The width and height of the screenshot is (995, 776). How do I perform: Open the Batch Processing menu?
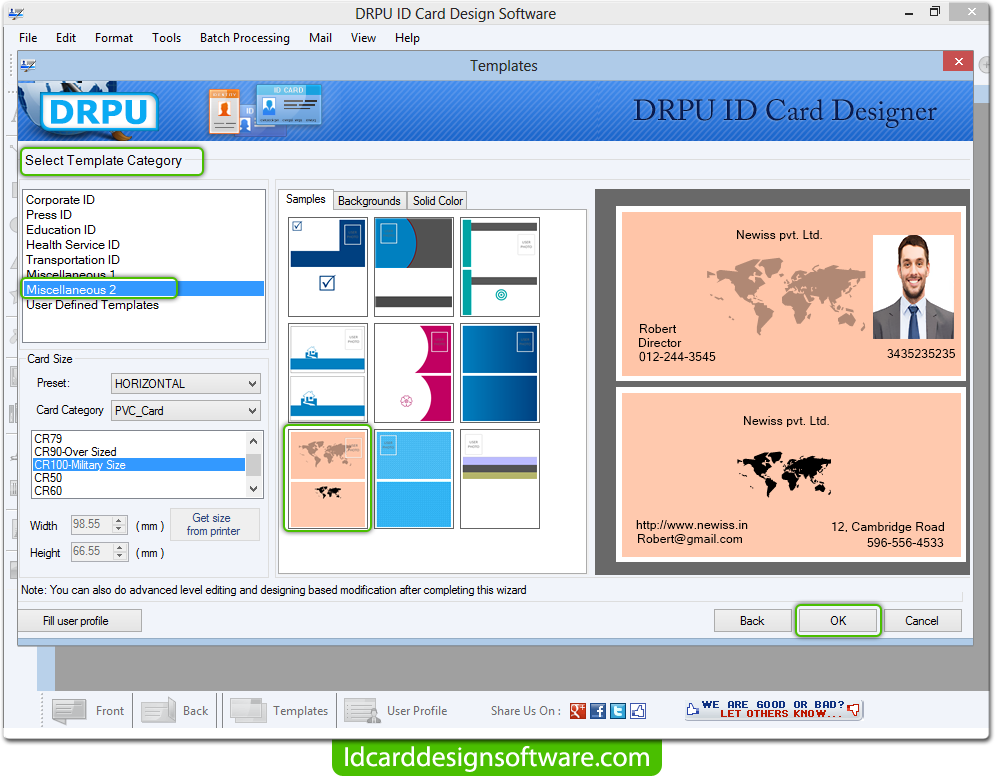[244, 38]
